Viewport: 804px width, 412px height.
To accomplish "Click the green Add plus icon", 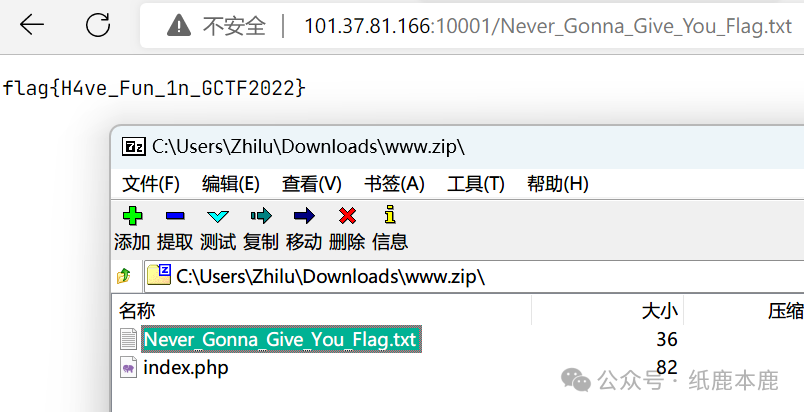I will tap(132, 216).
